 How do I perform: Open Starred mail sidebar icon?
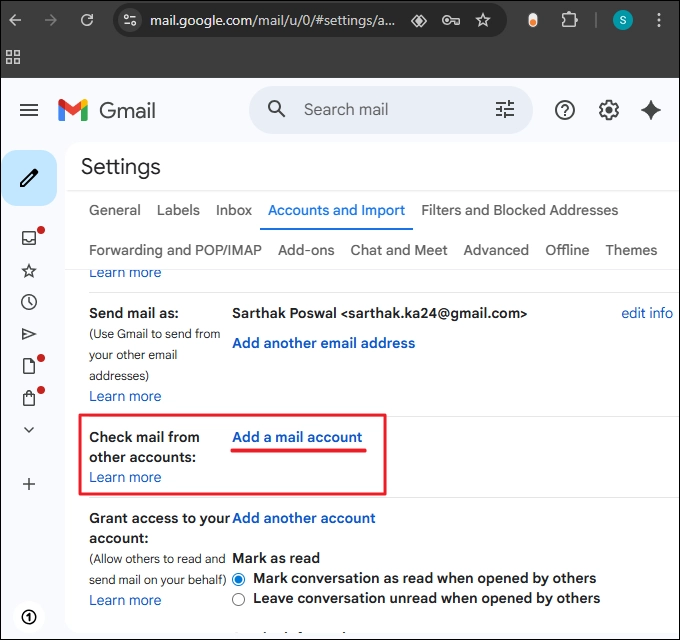pyautogui.click(x=29, y=271)
